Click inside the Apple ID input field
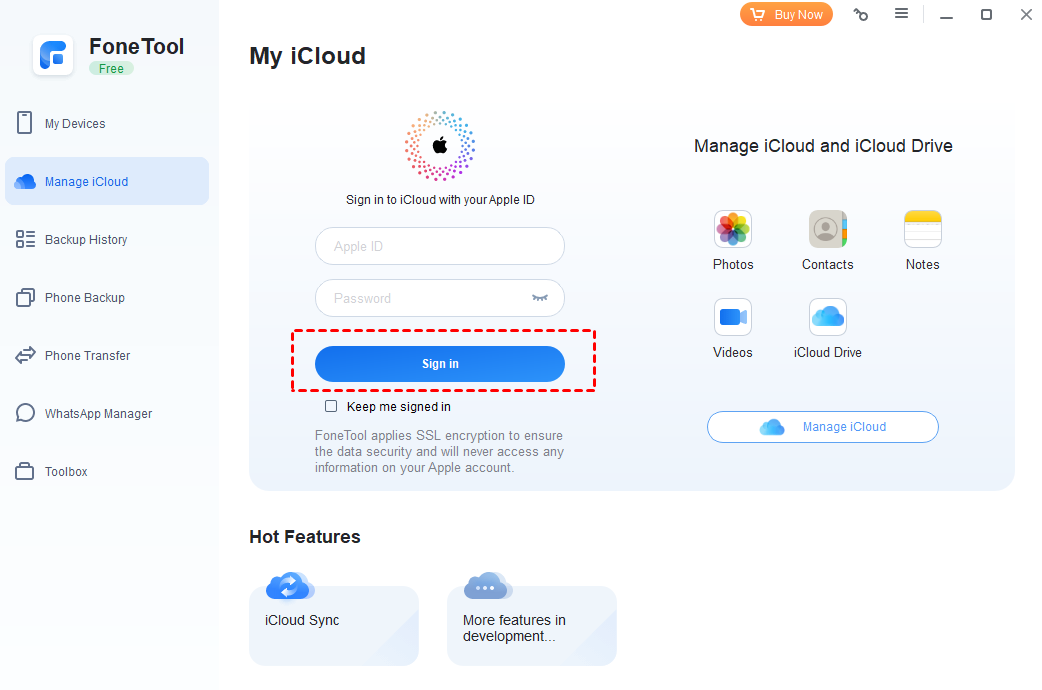Viewport: 1042px width, 690px height. coord(440,246)
